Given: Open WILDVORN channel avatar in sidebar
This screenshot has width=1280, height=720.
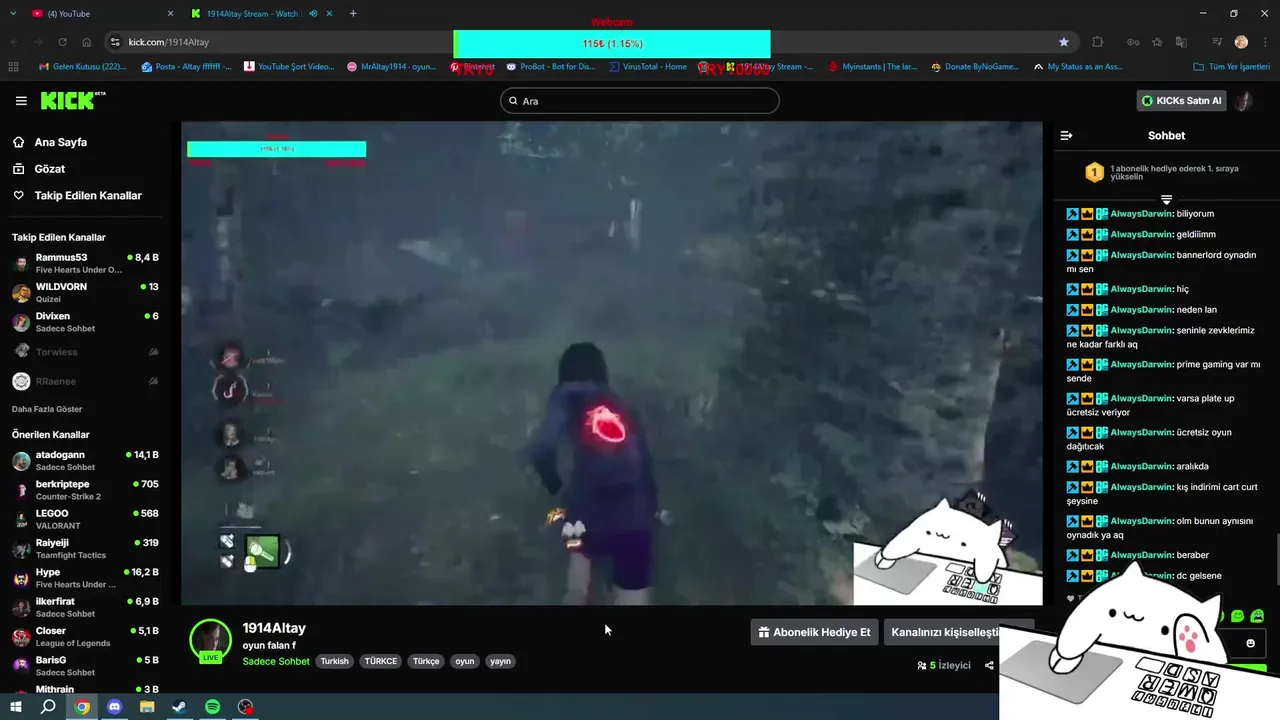Looking at the screenshot, I should 21,293.
